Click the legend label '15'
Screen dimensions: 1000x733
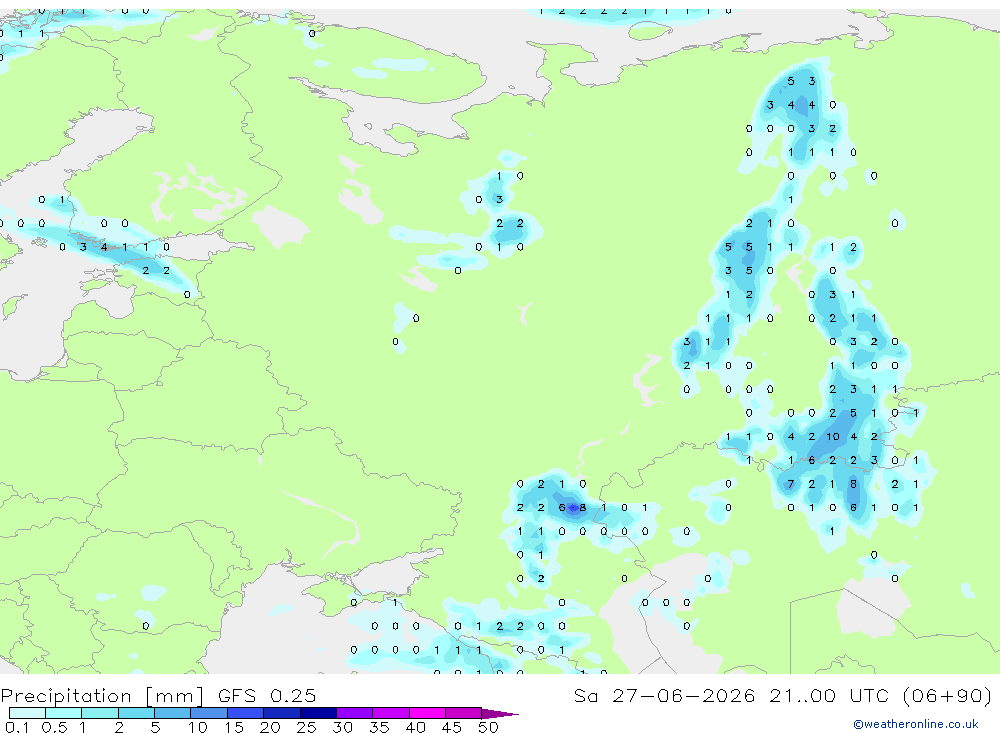pyautogui.click(x=233, y=727)
